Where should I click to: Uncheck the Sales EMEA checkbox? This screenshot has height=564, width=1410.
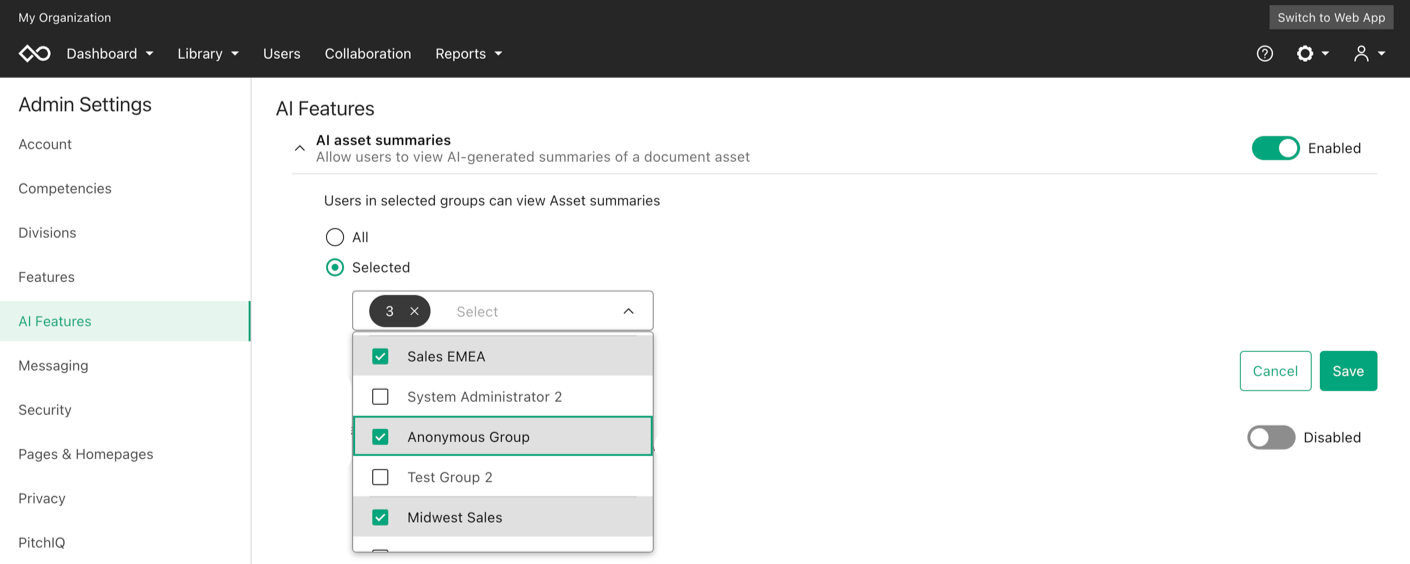[x=380, y=356]
